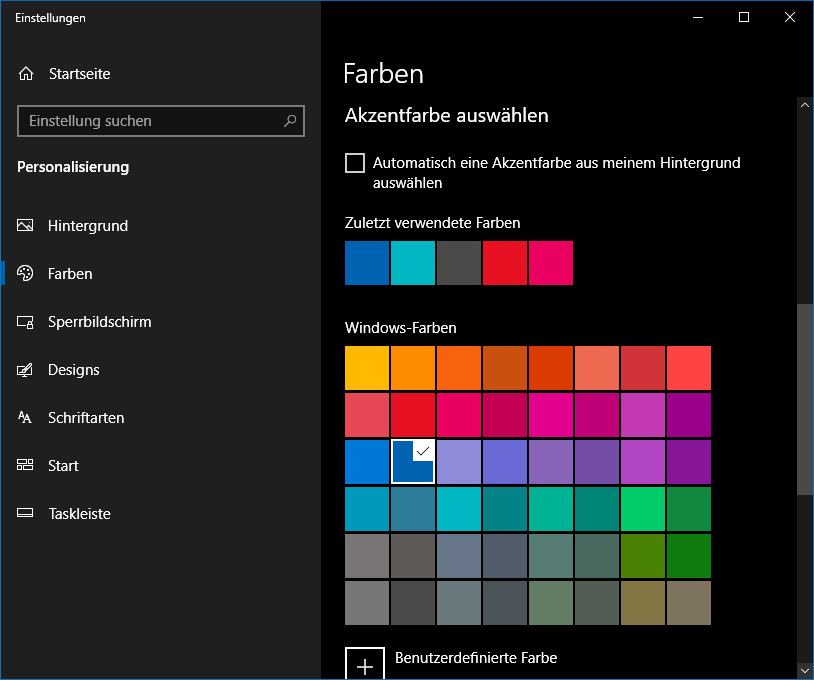Enable automatic accent color from background checkbox

[x=354, y=163]
